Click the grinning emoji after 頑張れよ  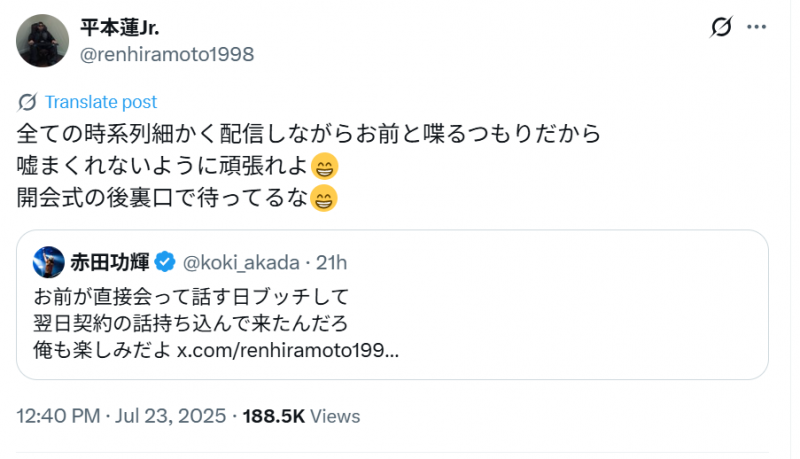click(x=324, y=166)
